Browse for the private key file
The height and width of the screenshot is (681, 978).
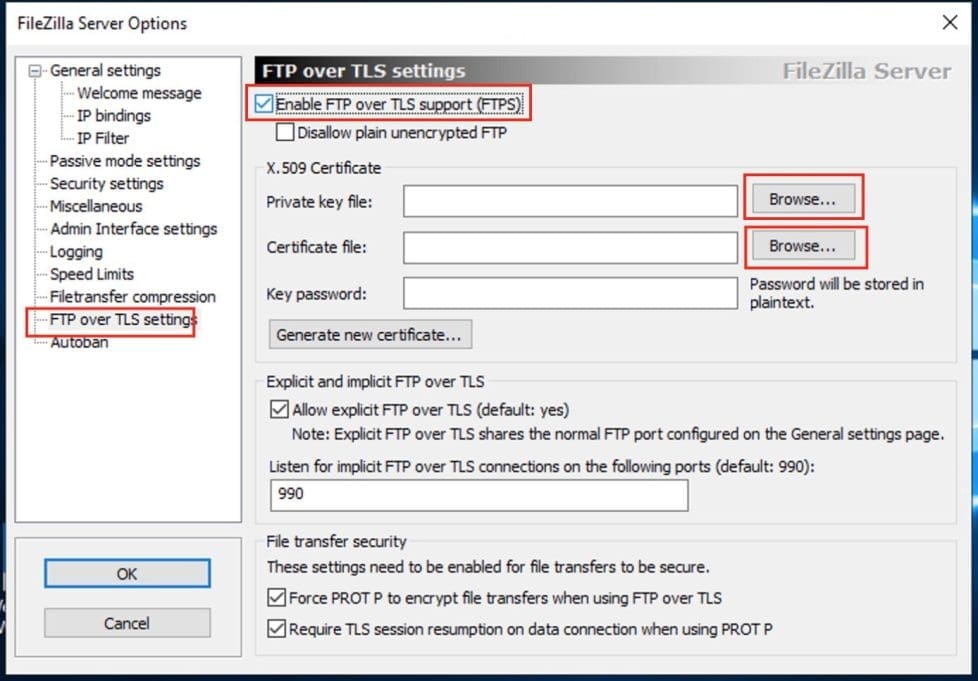(802, 199)
